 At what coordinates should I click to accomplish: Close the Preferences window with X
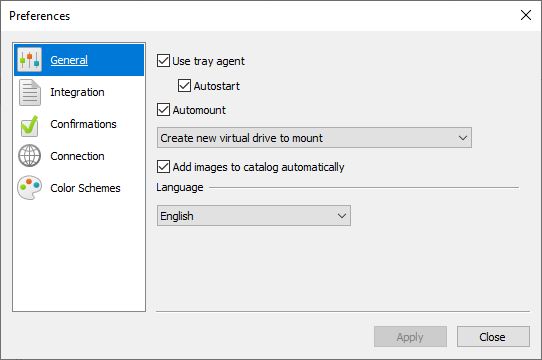pos(526,15)
